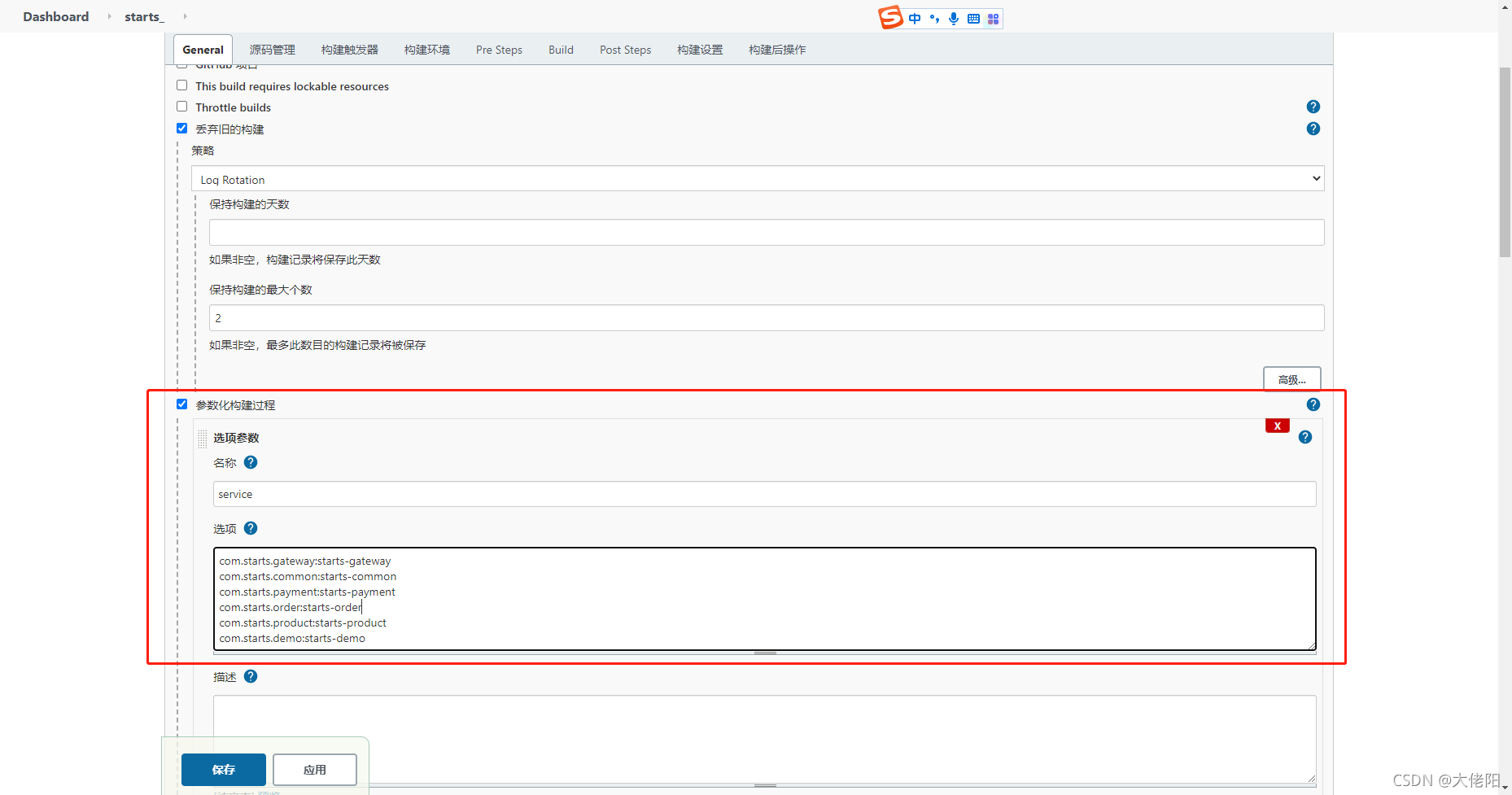This screenshot has width=1512, height=795.
Task: Open help for 丢弃旧的构建 option
Action: pos(1313,129)
